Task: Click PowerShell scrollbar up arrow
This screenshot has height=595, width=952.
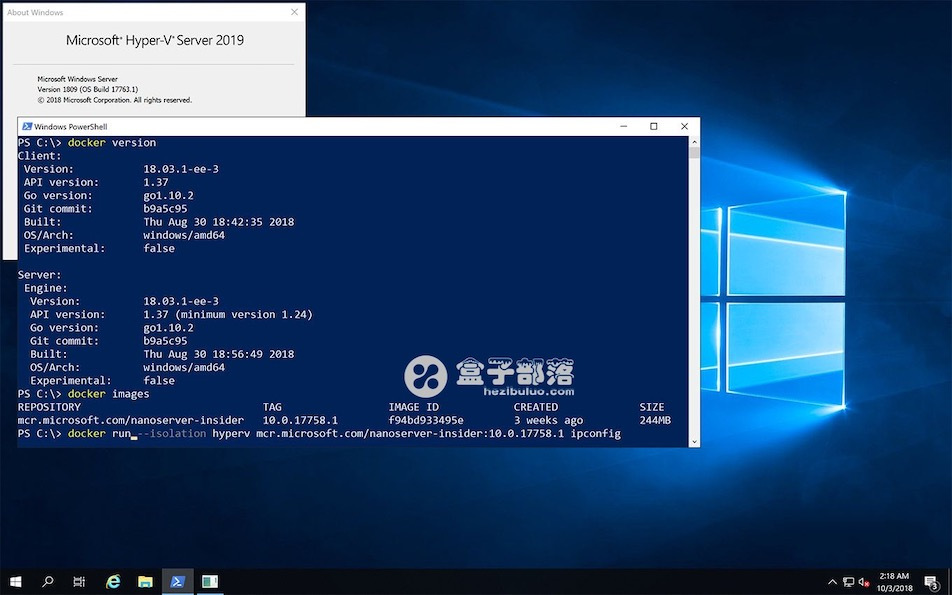Action: point(694,141)
